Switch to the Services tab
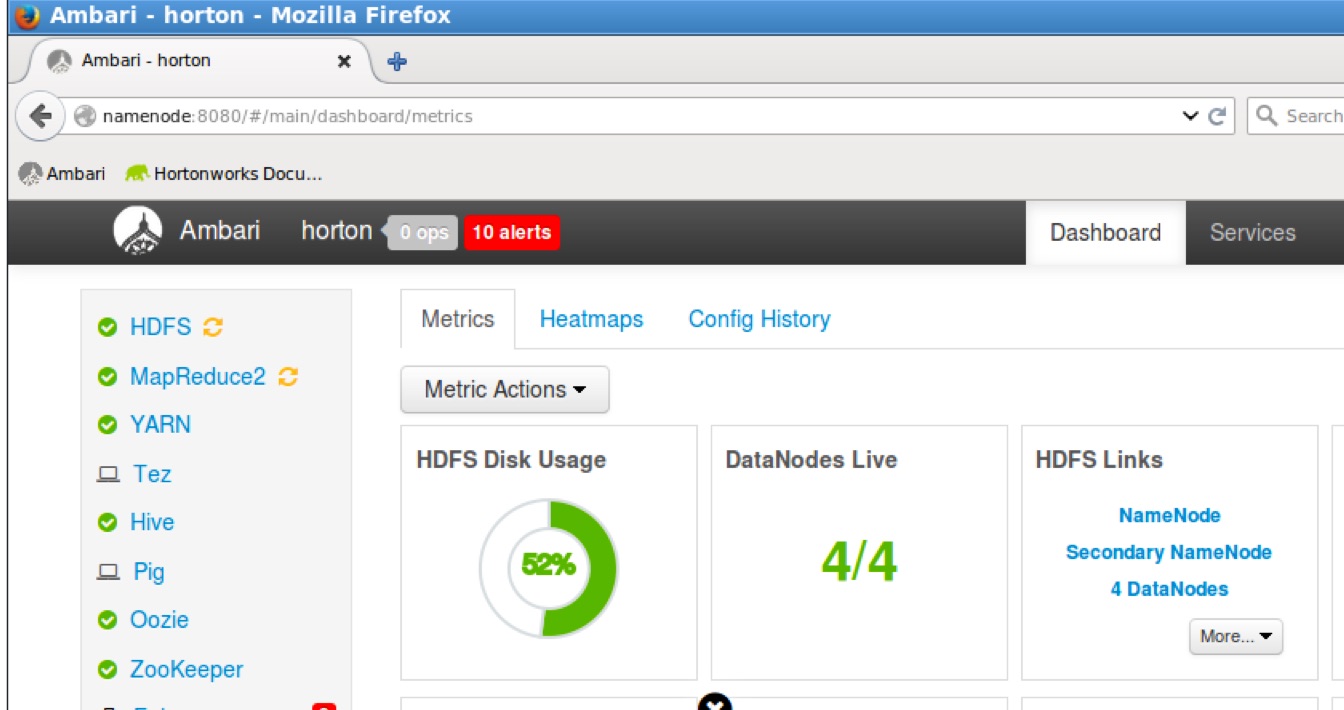1344x710 pixels. click(x=1252, y=232)
